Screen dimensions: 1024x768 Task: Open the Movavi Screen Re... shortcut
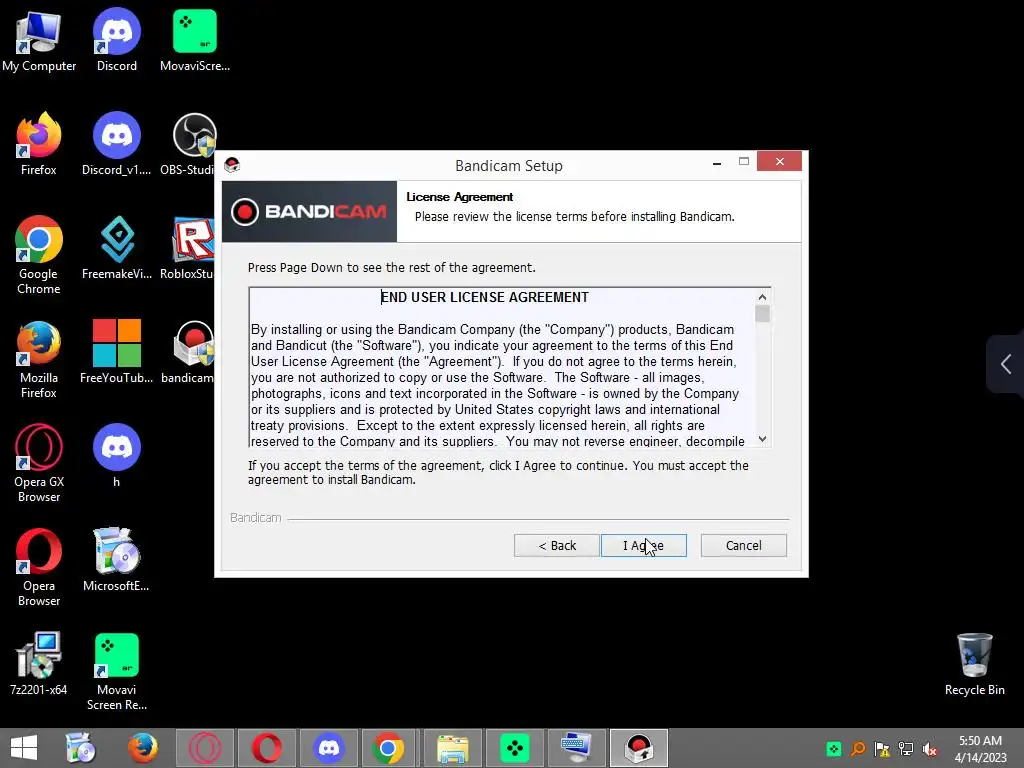(116, 671)
